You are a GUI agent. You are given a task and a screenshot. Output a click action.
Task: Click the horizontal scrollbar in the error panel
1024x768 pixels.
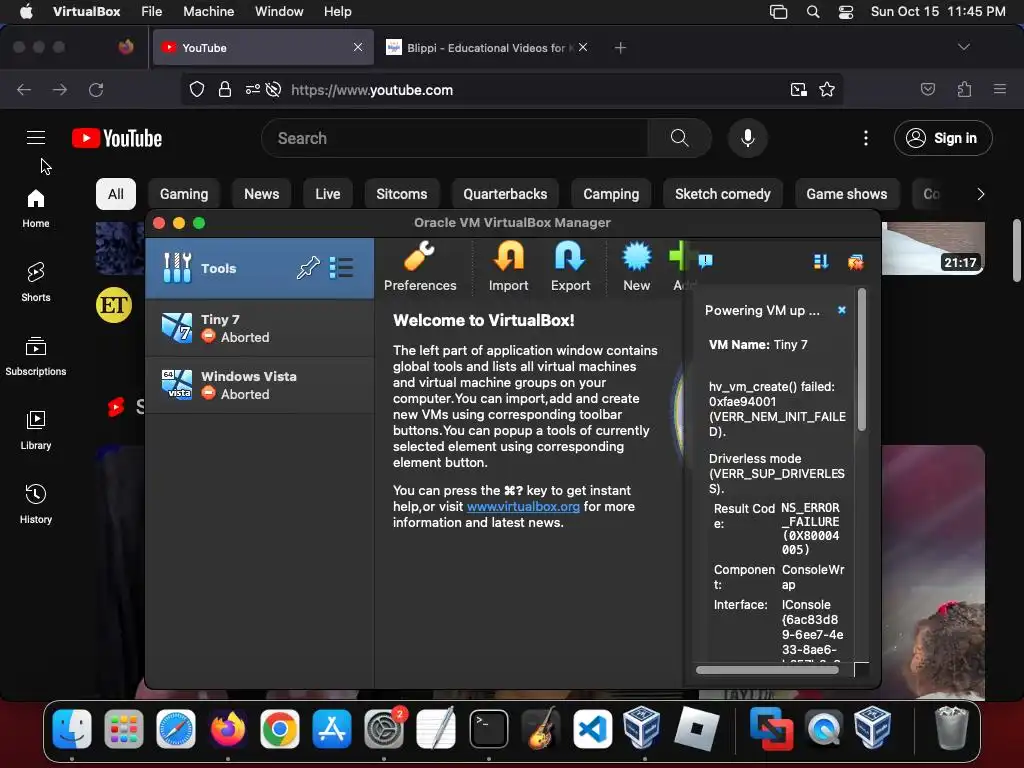pos(767,670)
